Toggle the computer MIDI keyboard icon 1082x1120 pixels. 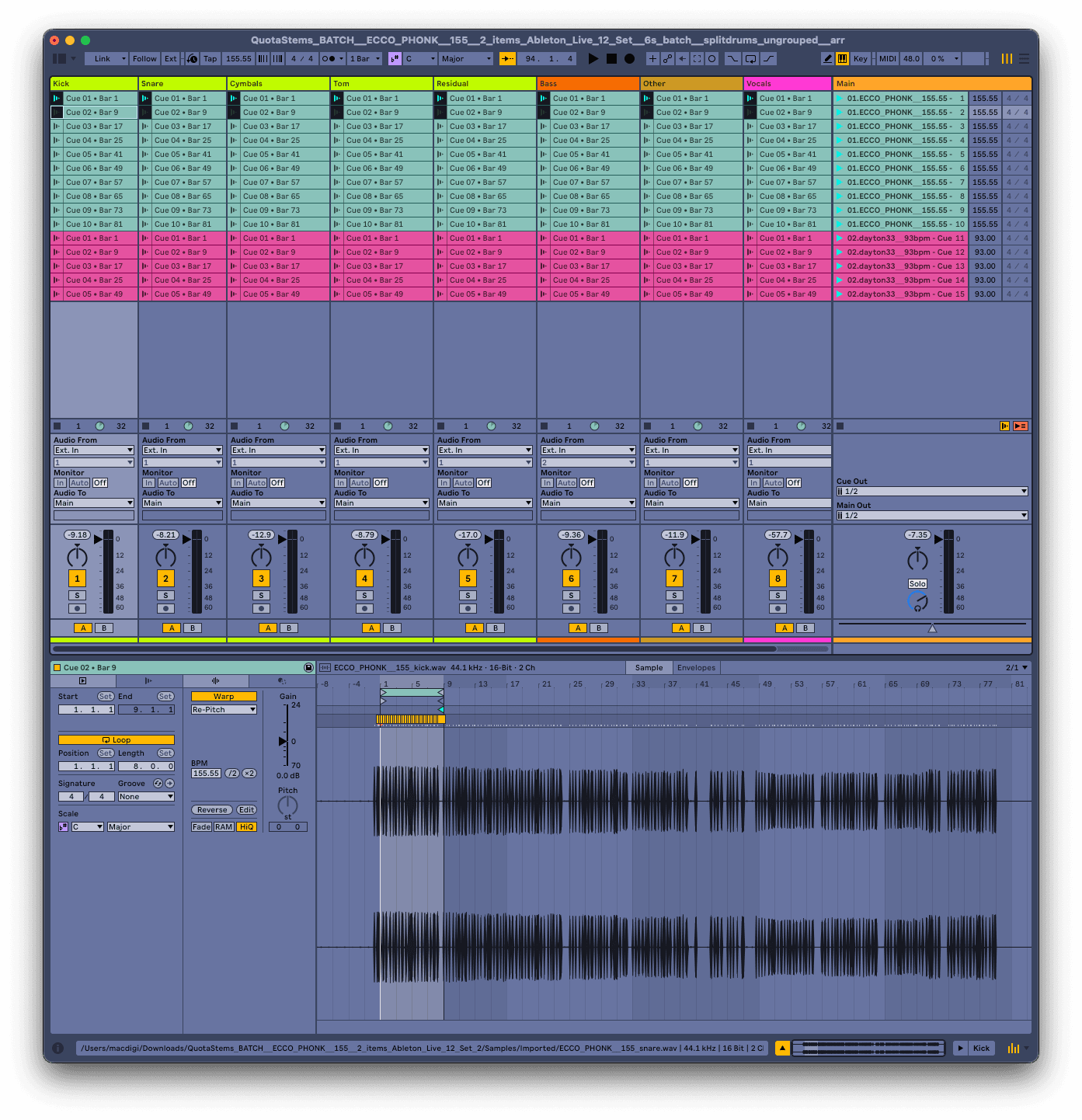coord(842,58)
